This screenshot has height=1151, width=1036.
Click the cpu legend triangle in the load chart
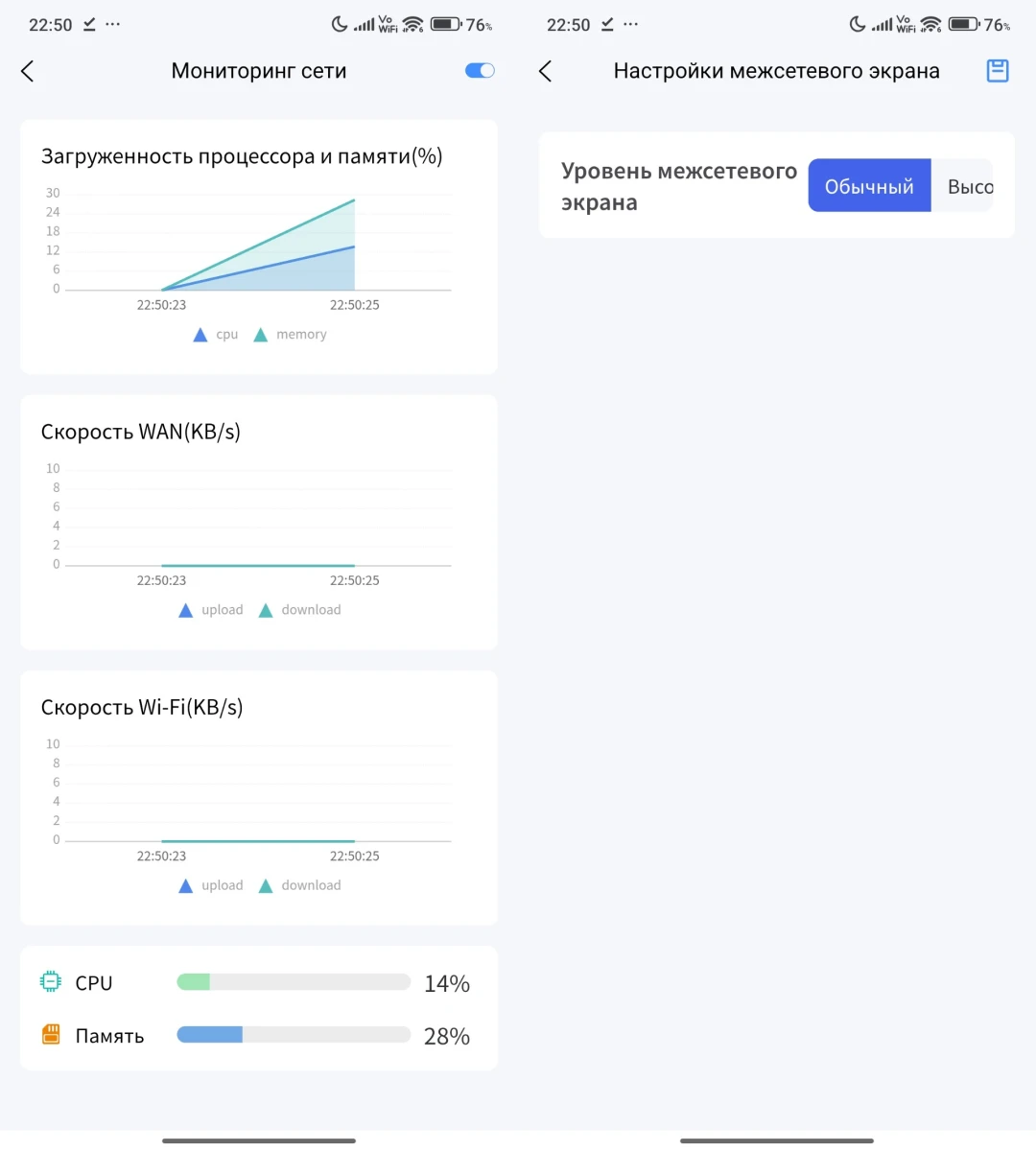[x=200, y=335]
